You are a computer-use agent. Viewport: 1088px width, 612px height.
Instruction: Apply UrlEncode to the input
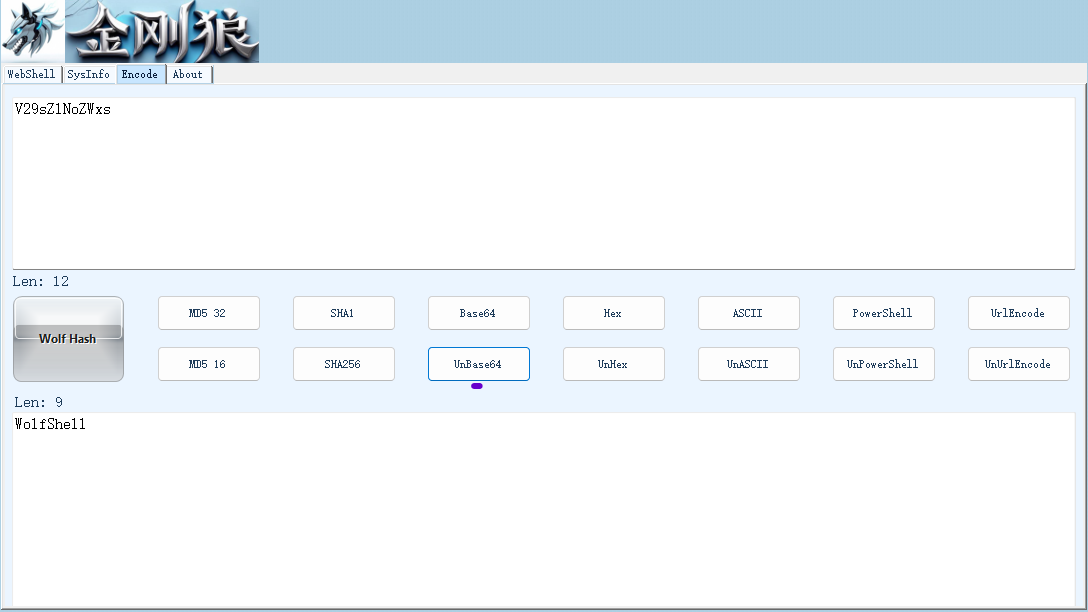coord(1019,313)
